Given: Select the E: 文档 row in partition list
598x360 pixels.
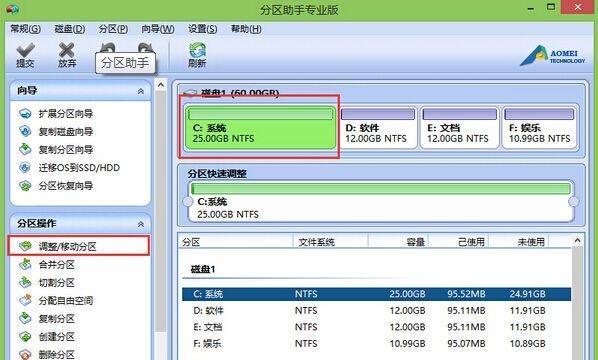Looking at the screenshot, I should coord(376,327).
